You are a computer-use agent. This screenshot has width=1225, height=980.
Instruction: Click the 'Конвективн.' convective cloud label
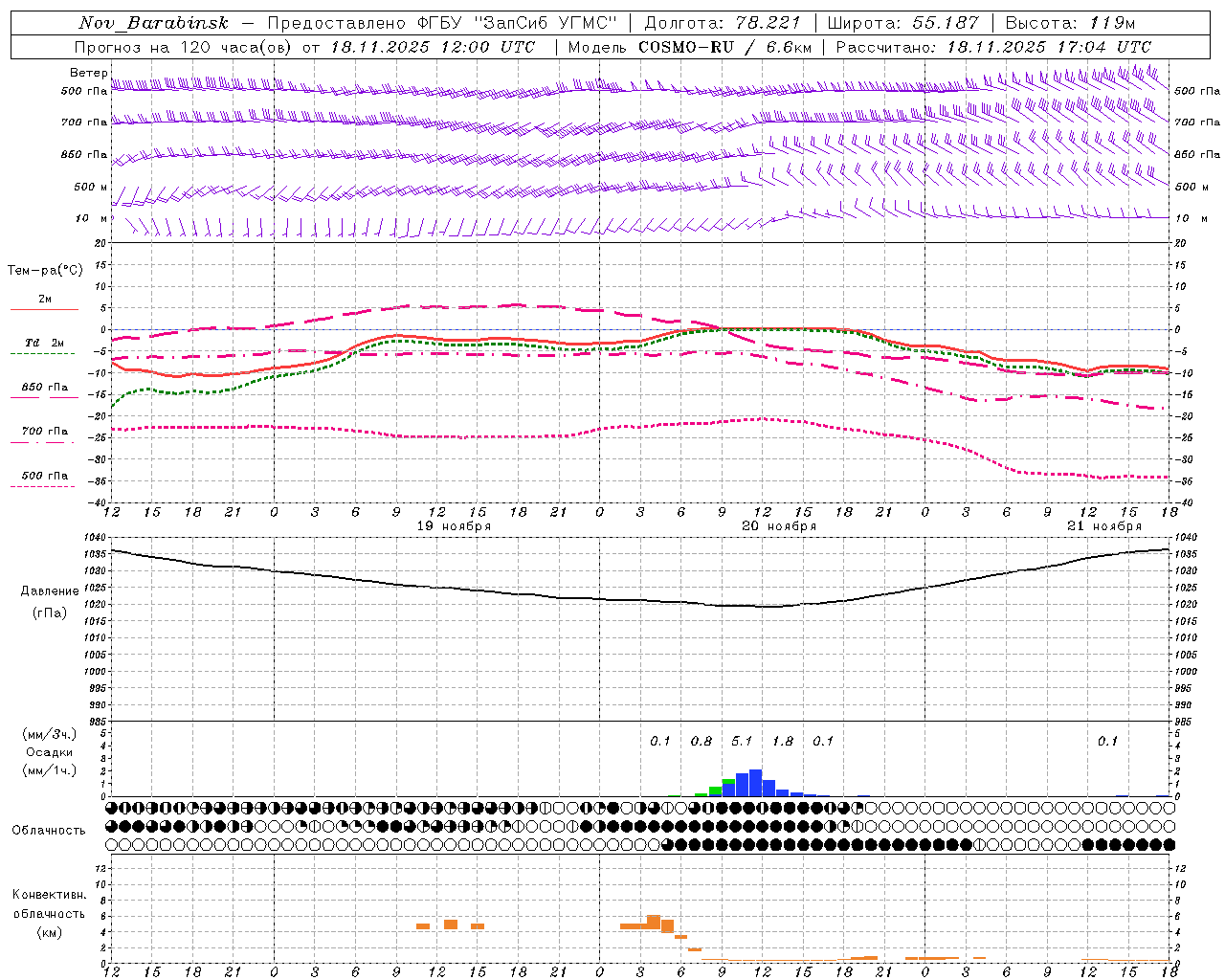coord(49,895)
